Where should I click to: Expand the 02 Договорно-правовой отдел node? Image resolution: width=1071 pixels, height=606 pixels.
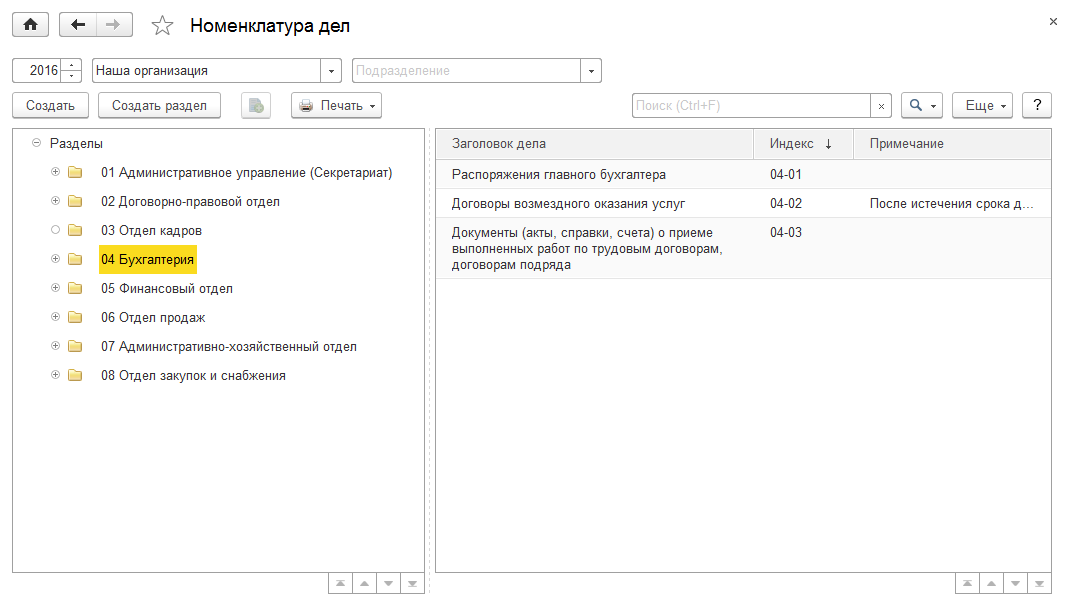point(56,201)
